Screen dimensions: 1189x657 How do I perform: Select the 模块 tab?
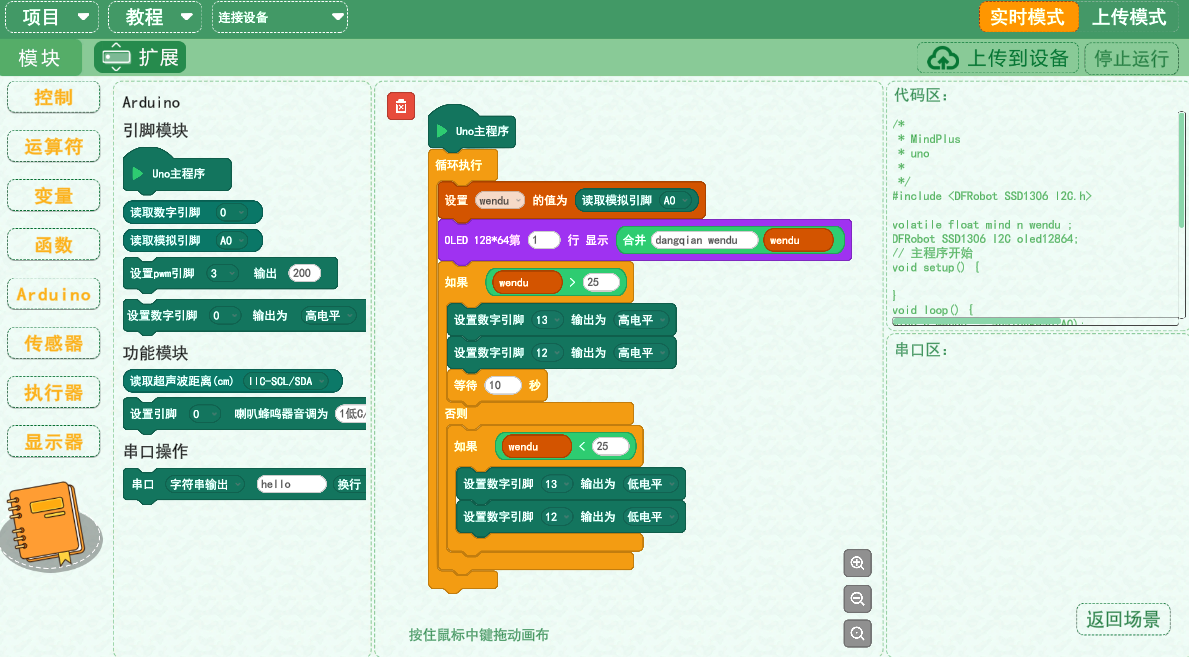[39, 58]
